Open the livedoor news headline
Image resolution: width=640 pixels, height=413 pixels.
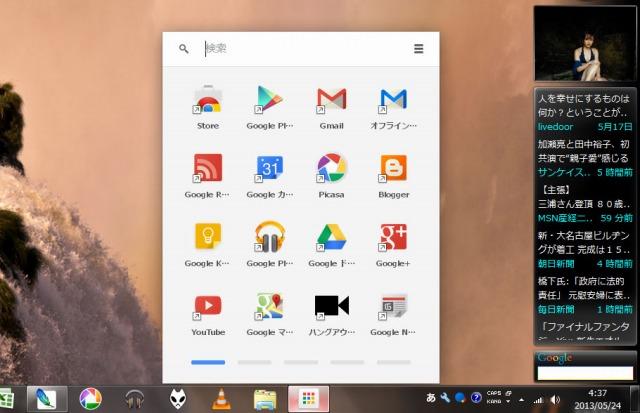(x=584, y=106)
